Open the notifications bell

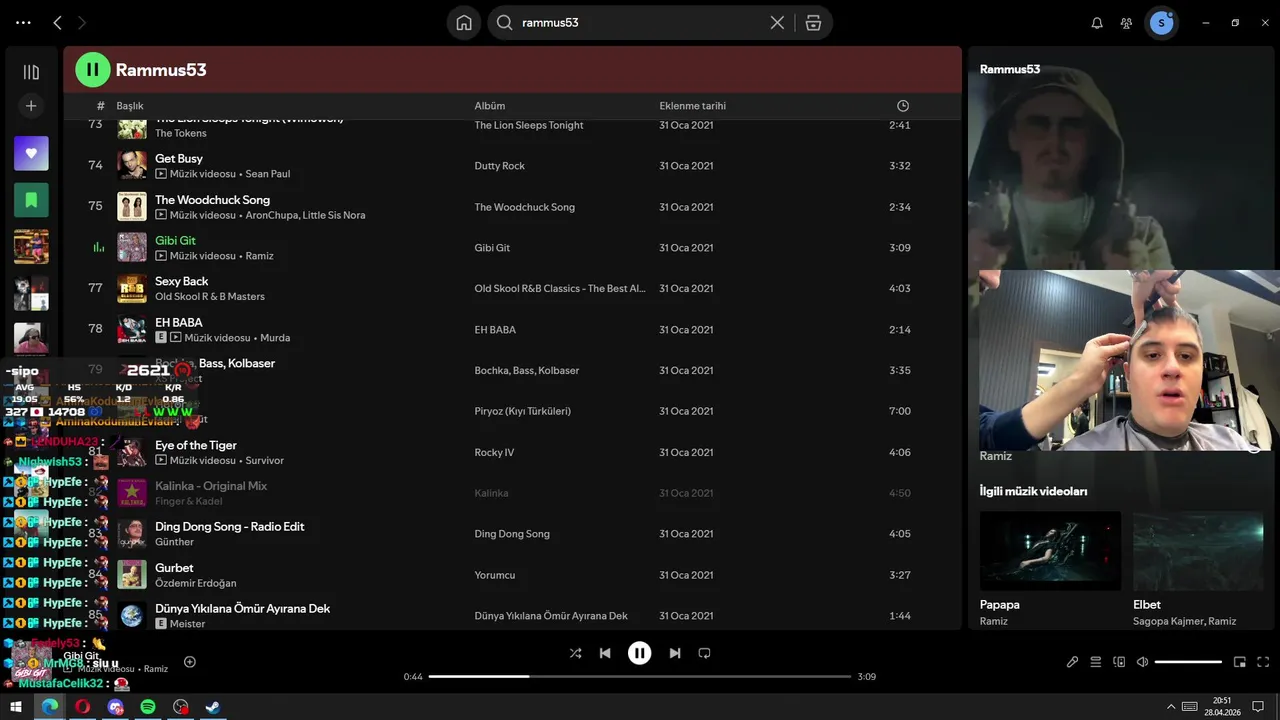(x=1097, y=22)
